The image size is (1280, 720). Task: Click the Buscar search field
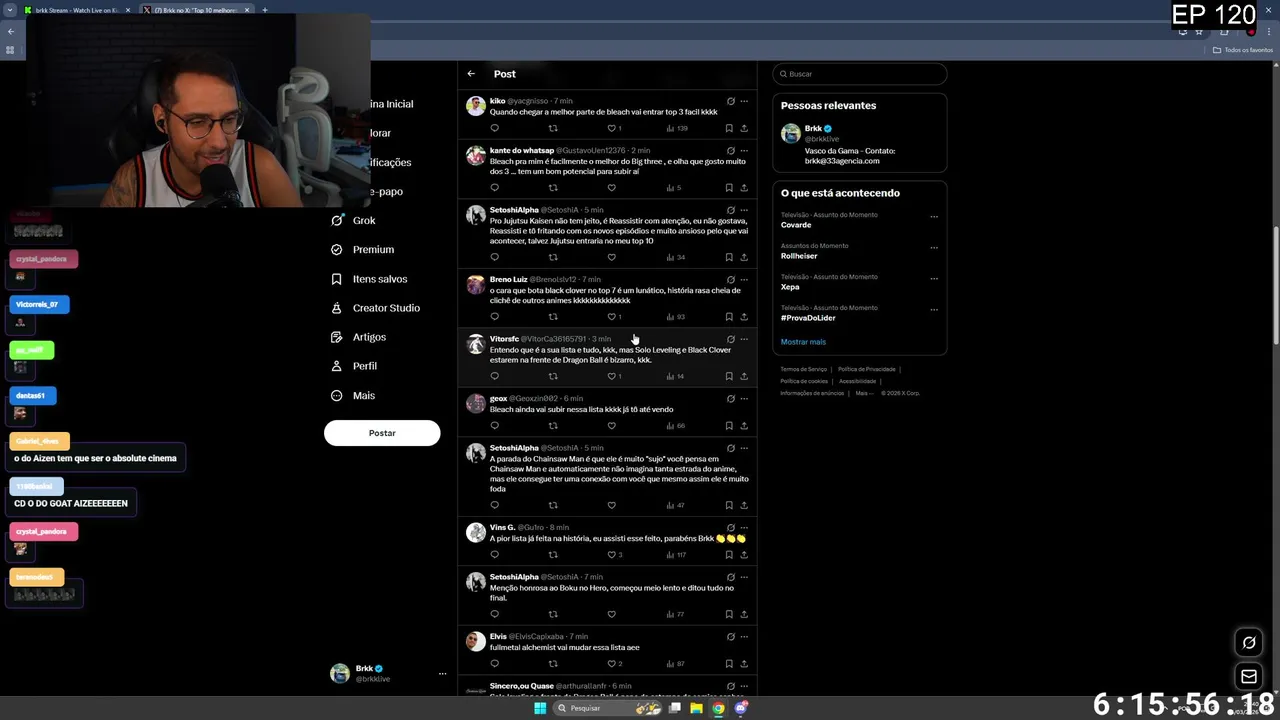point(860,74)
